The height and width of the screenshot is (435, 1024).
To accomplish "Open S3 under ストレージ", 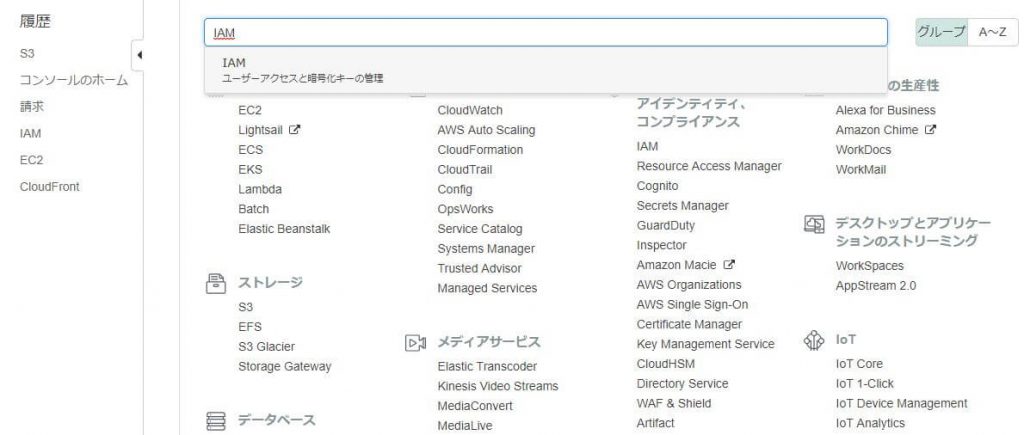I will 246,307.
